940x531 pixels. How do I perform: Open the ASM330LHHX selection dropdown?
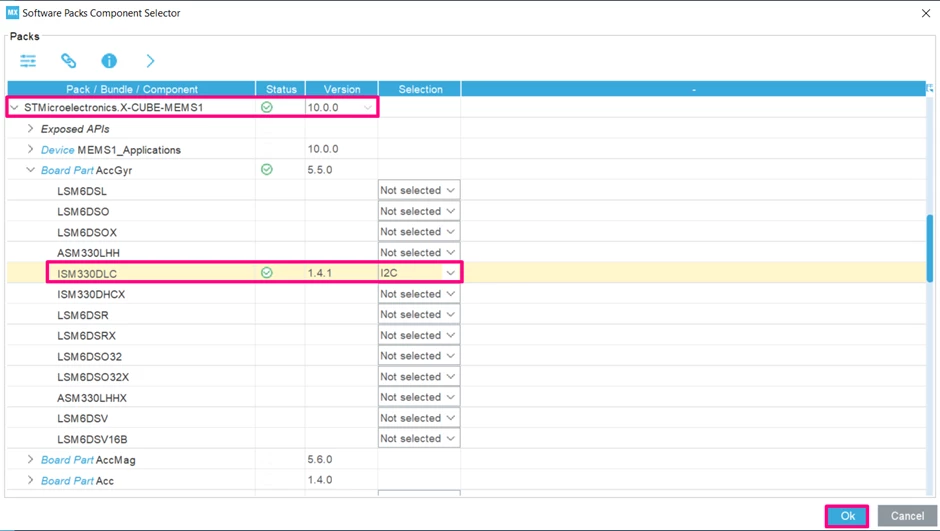tap(419, 397)
